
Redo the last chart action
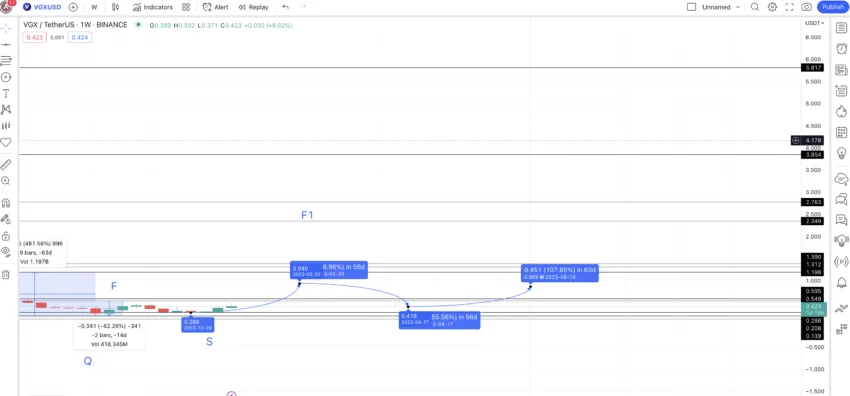[x=302, y=7]
